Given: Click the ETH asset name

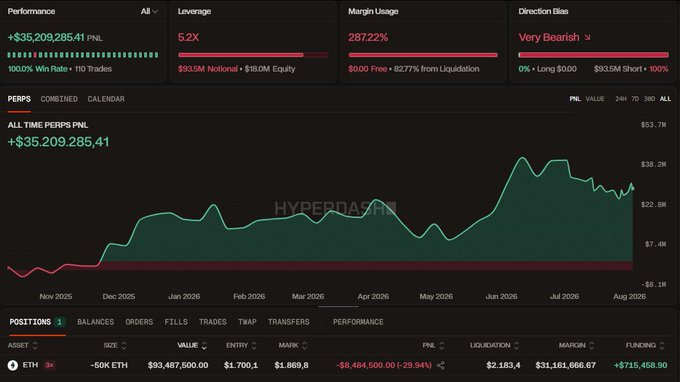Looking at the screenshot, I should [x=30, y=365].
